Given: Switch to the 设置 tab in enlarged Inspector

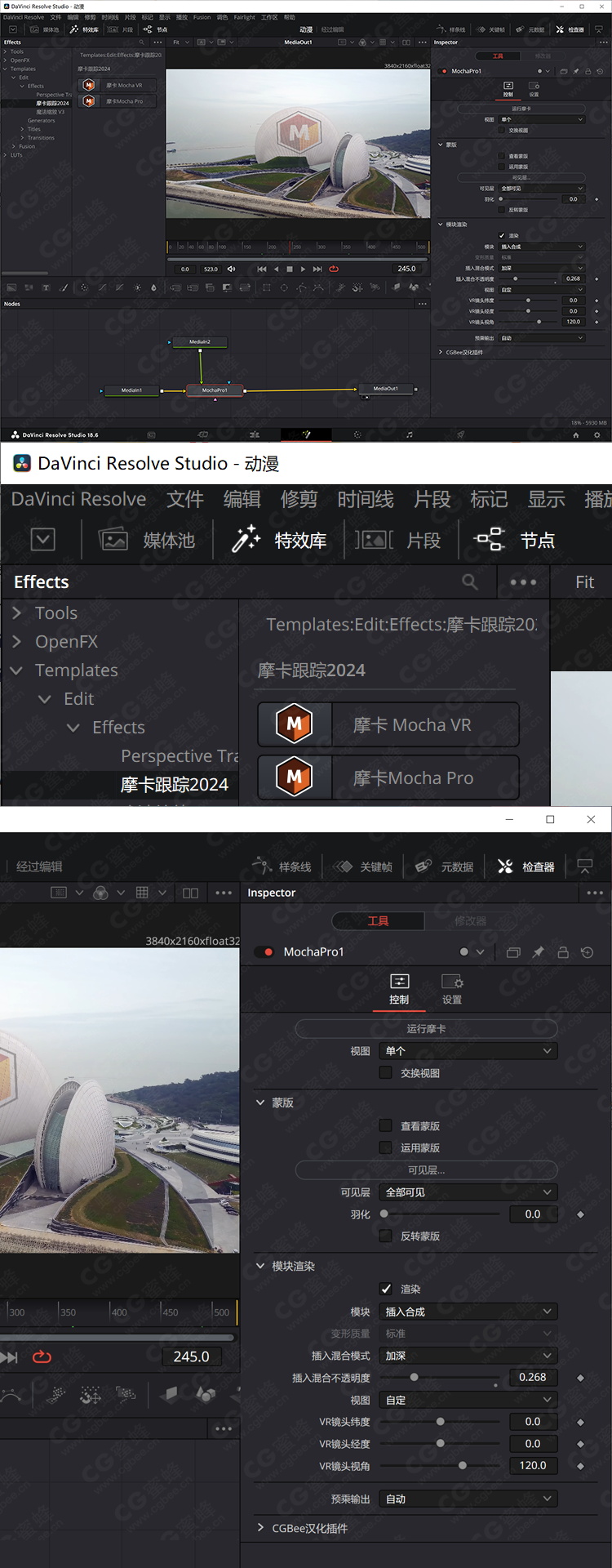Looking at the screenshot, I should coord(452,989).
